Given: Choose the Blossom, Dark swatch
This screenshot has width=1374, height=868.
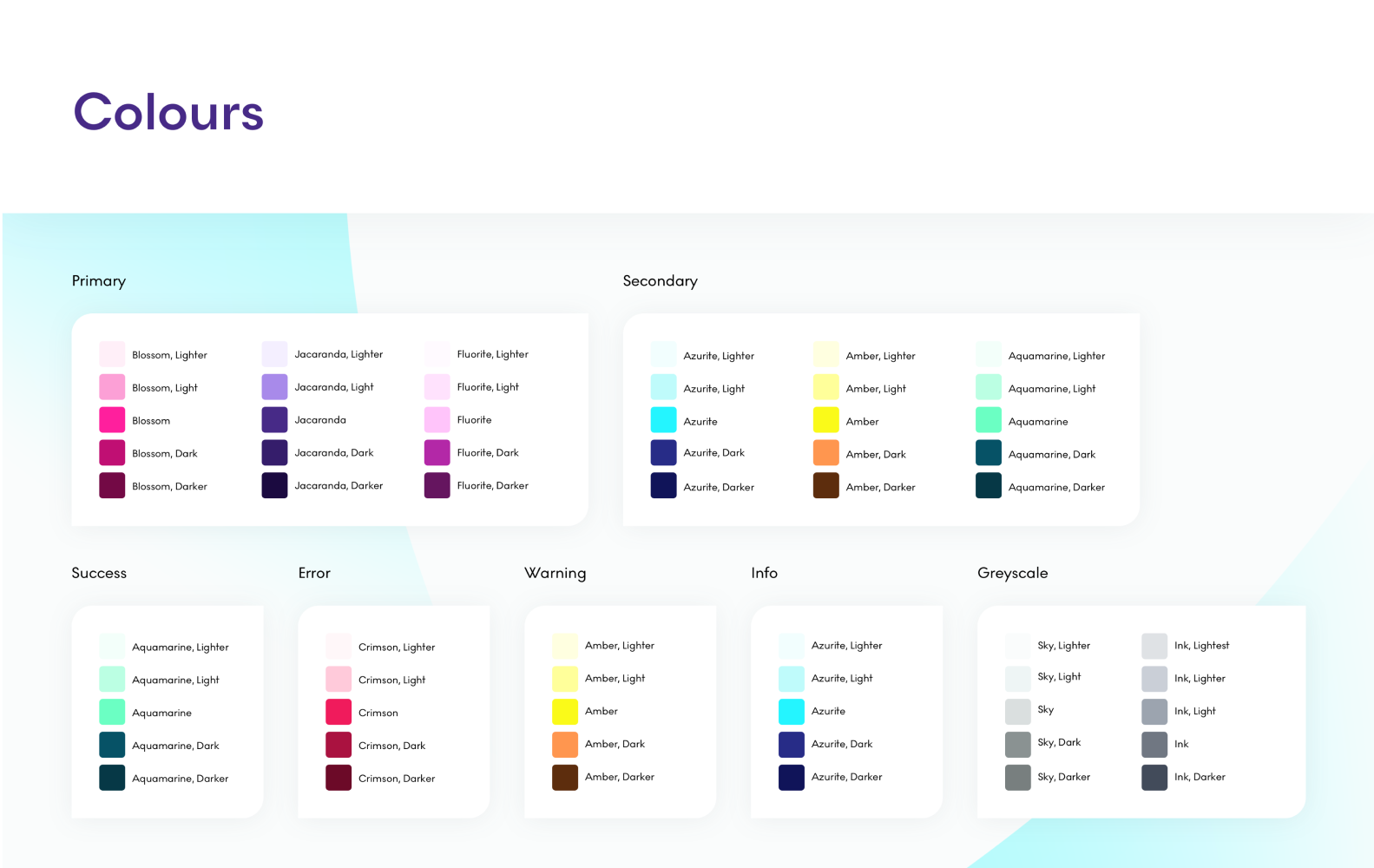Looking at the screenshot, I should pyautogui.click(x=112, y=453).
